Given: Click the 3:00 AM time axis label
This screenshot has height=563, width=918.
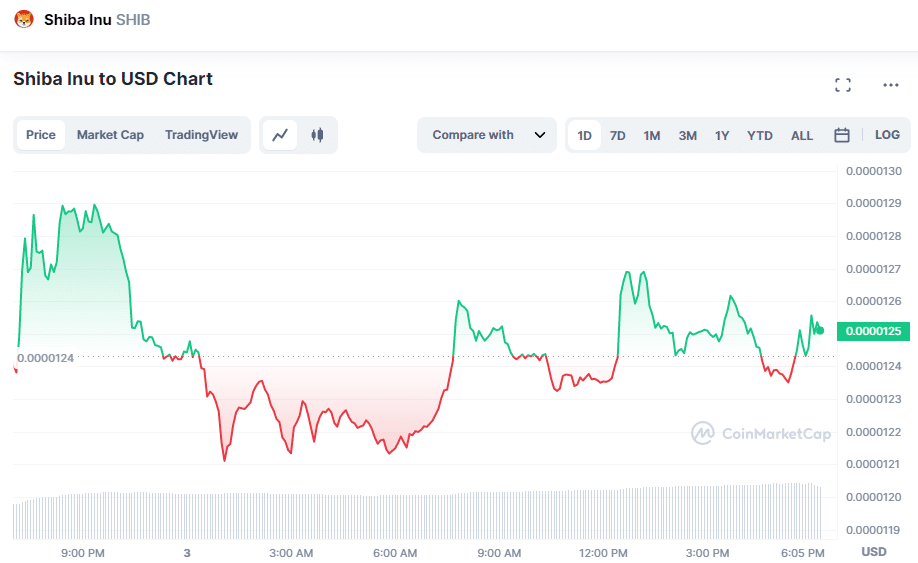Looking at the screenshot, I should click(291, 553).
